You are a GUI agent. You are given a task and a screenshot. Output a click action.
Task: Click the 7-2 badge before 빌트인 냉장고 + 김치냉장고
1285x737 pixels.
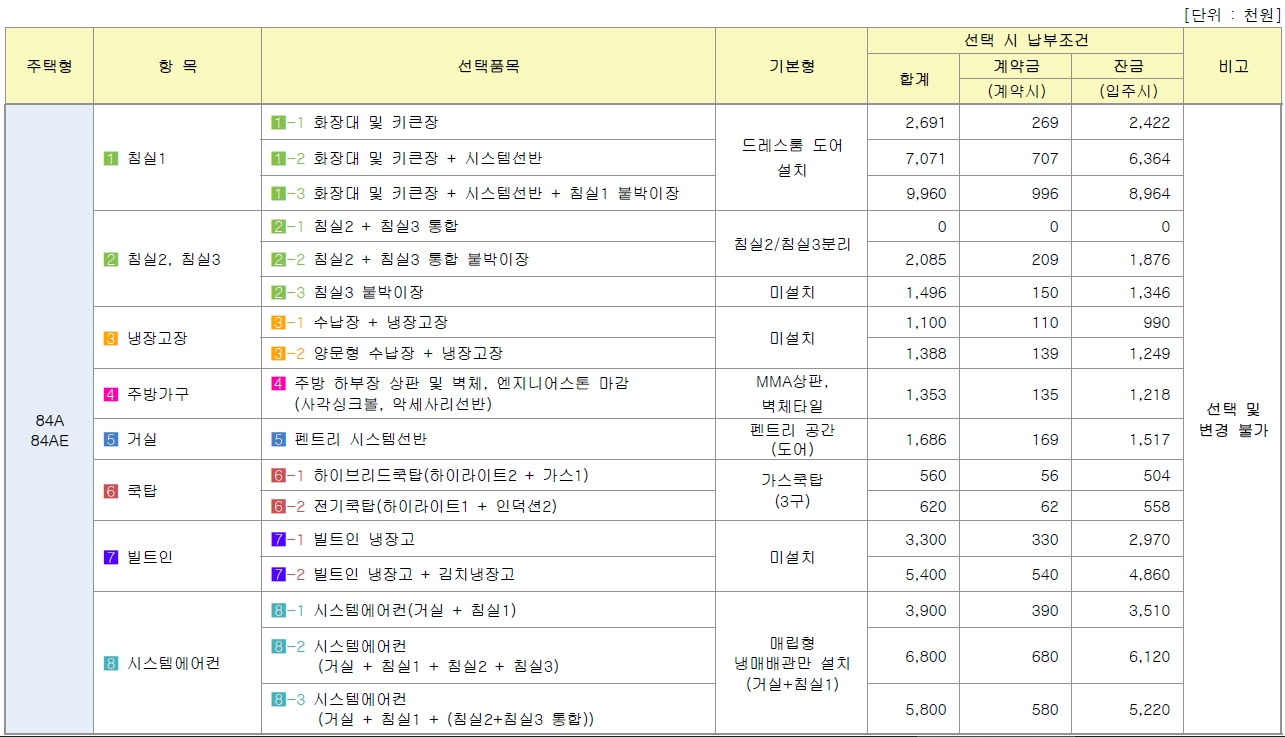tap(288, 575)
